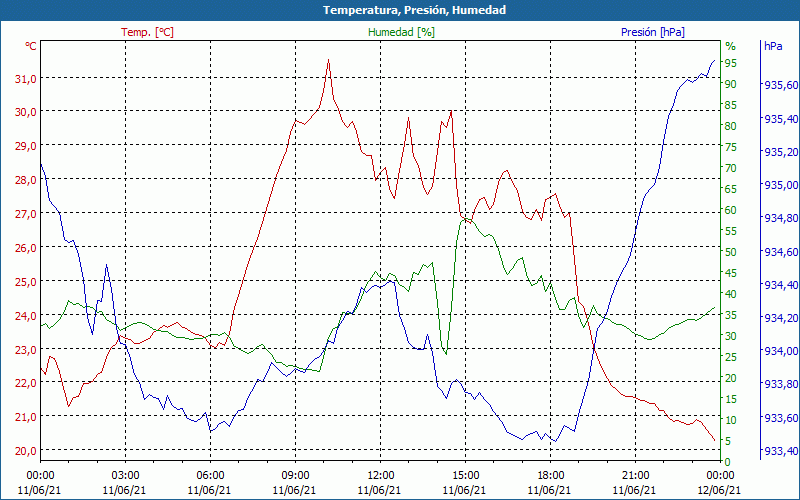800x500 pixels.
Task: Click the 25 humidity axis value
Action: click(731, 357)
